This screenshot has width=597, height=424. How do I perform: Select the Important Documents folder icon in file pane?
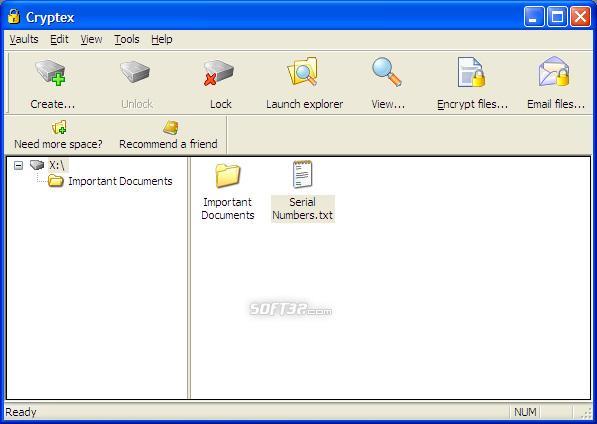(x=228, y=175)
